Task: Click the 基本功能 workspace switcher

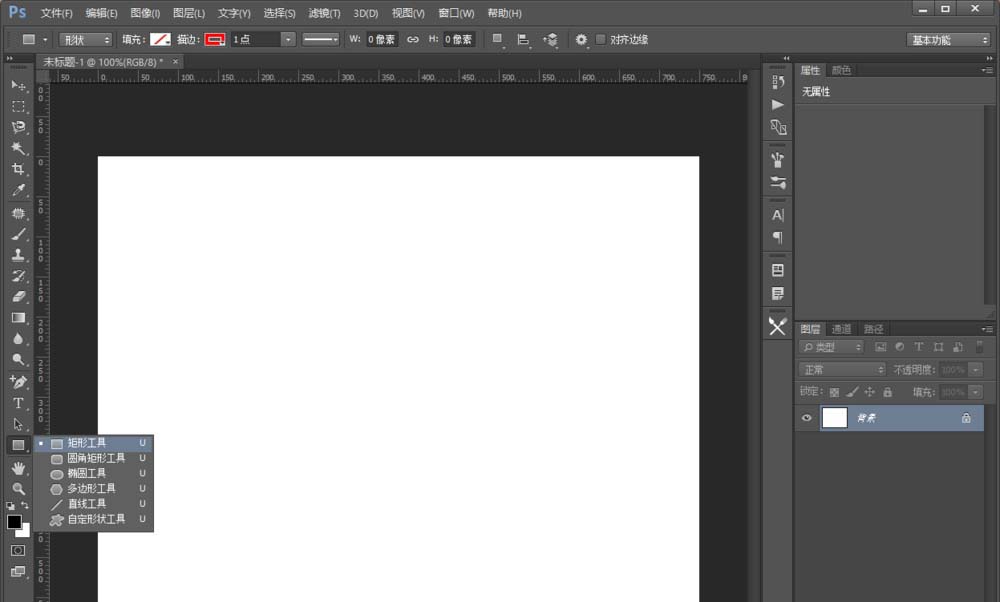Action: pyautogui.click(x=947, y=40)
